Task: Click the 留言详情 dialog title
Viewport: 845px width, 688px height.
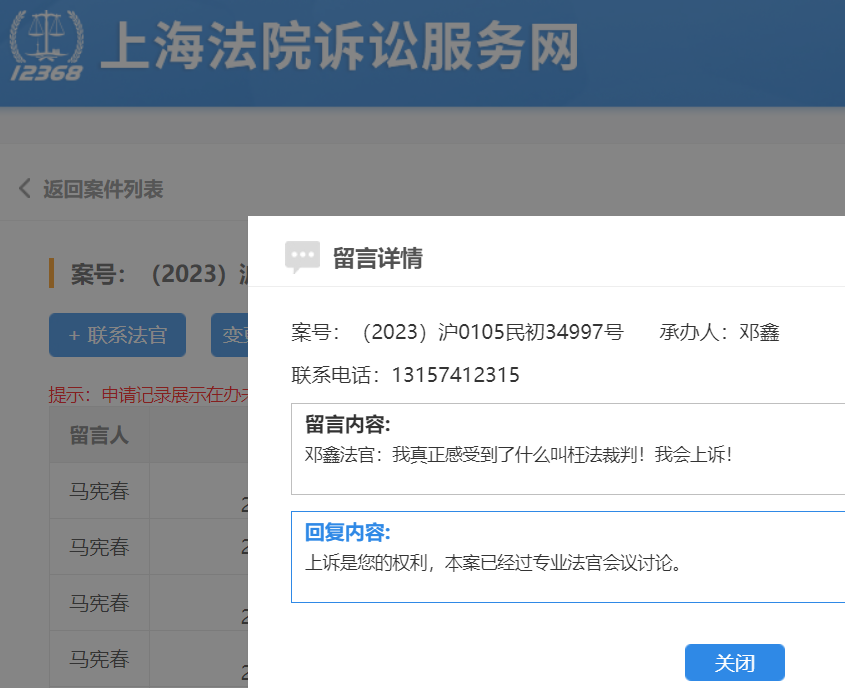Action: coord(377,259)
